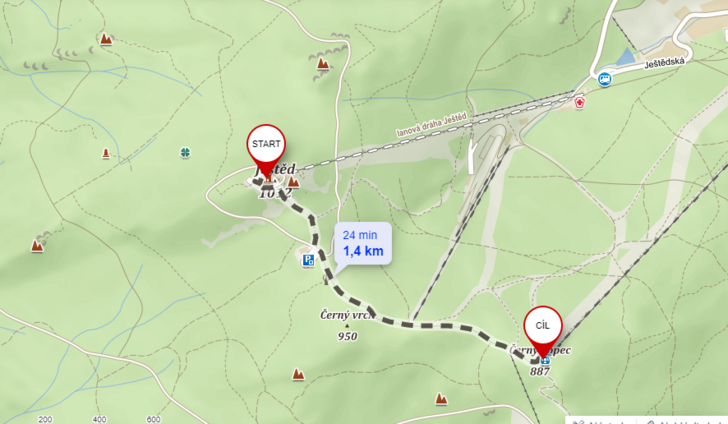Open the green four-leaf clover marker
Screen dimensions: 728x424
click(185, 152)
